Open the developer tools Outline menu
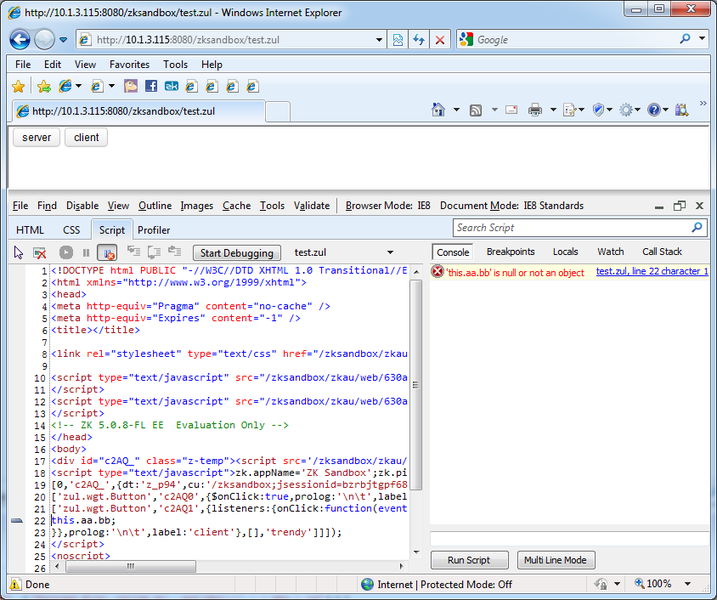 click(155, 206)
